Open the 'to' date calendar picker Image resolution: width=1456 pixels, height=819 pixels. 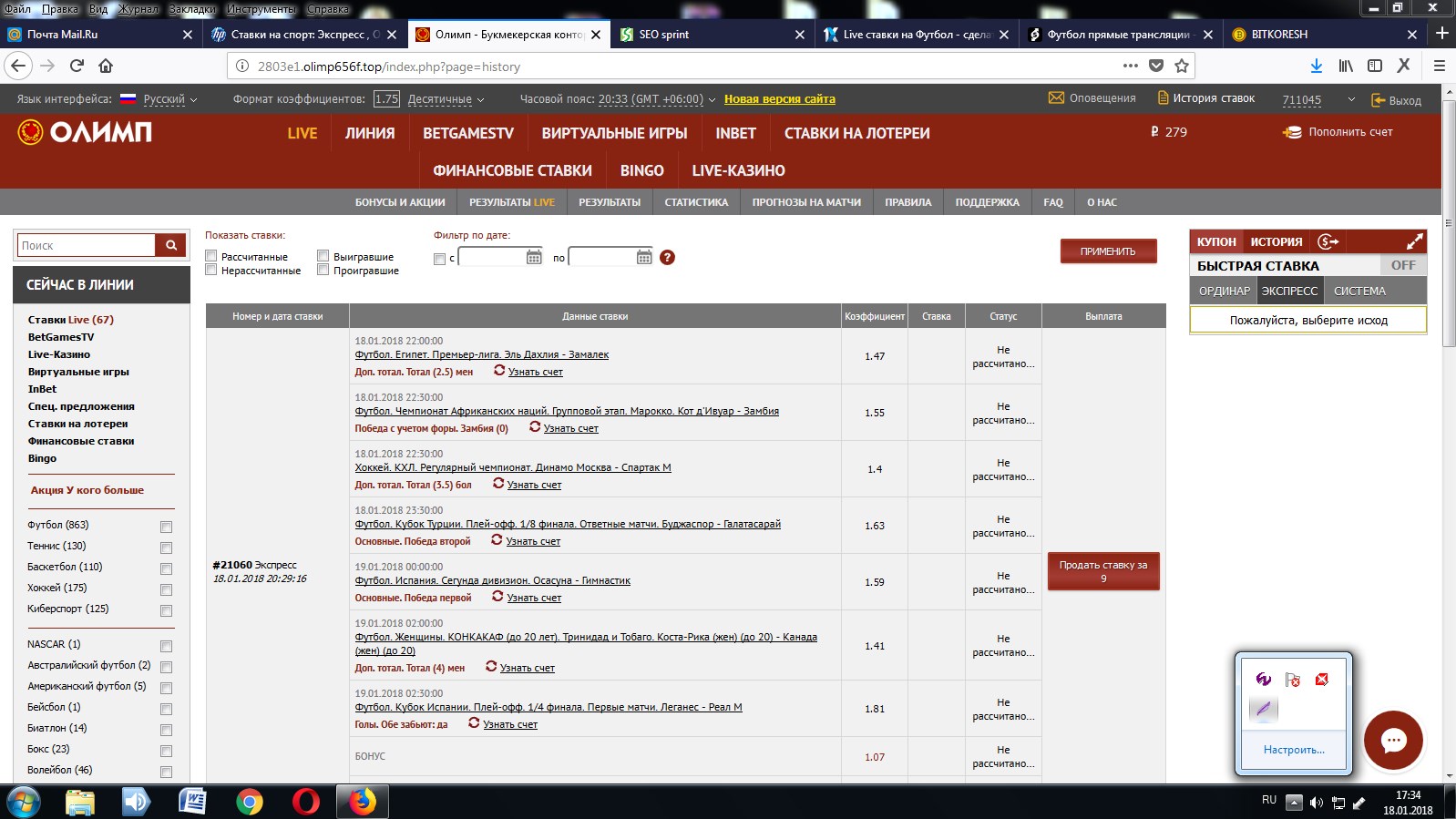643,258
